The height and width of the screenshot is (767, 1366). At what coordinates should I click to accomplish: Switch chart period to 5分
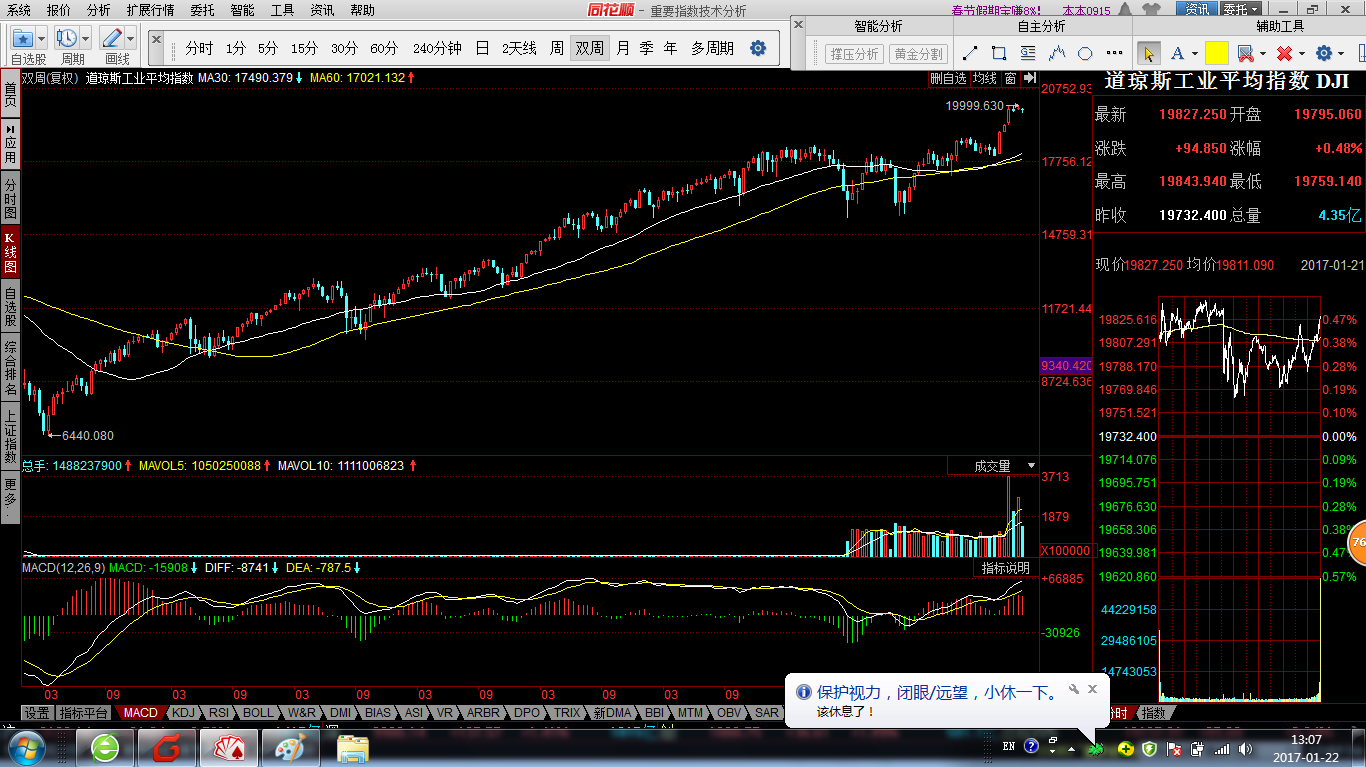click(268, 48)
